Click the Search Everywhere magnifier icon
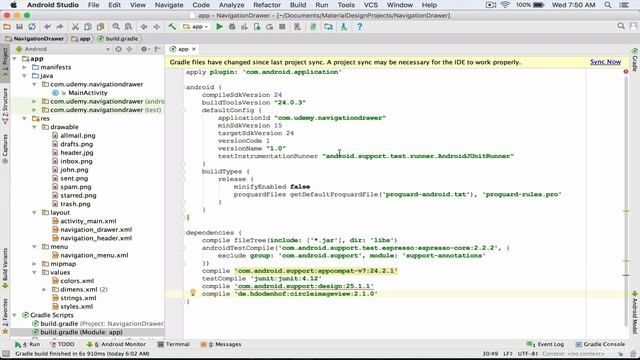 tap(621, 26)
